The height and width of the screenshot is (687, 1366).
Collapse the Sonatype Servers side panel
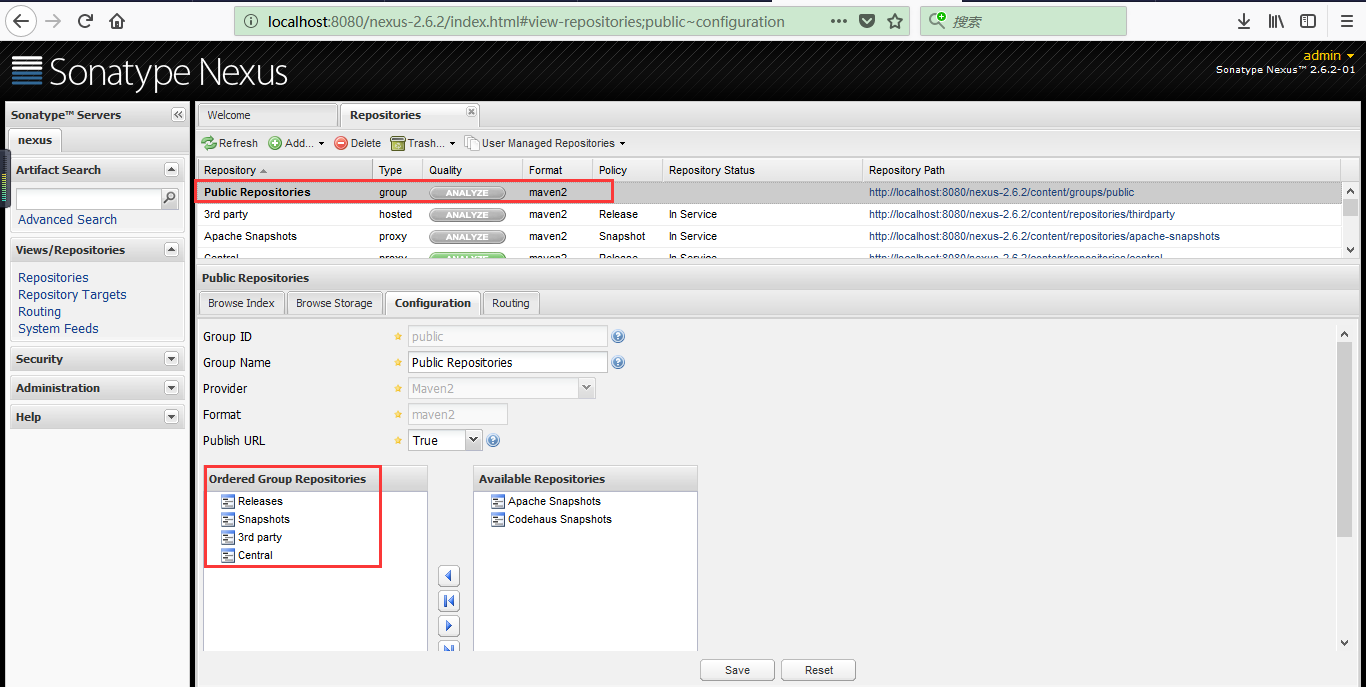(x=177, y=115)
